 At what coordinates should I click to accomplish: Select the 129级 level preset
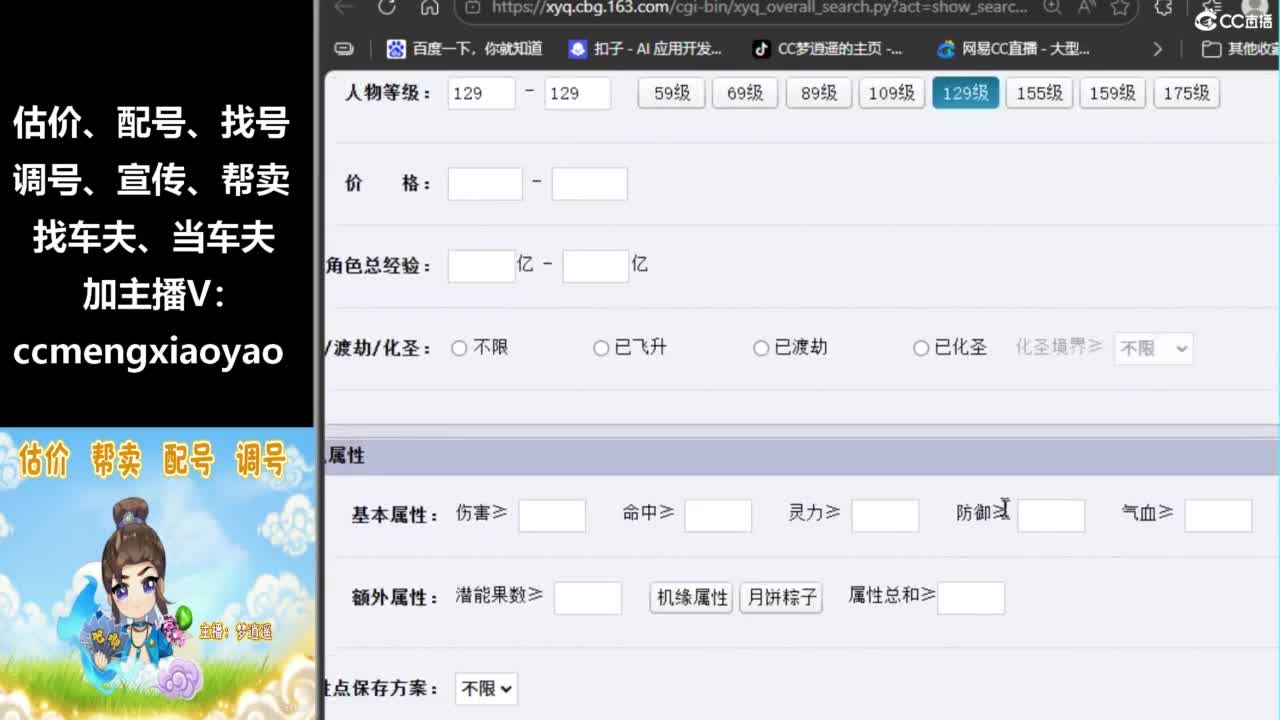[x=965, y=93]
